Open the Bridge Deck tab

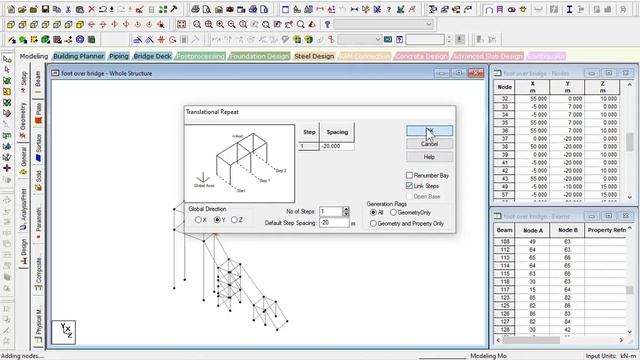152,56
